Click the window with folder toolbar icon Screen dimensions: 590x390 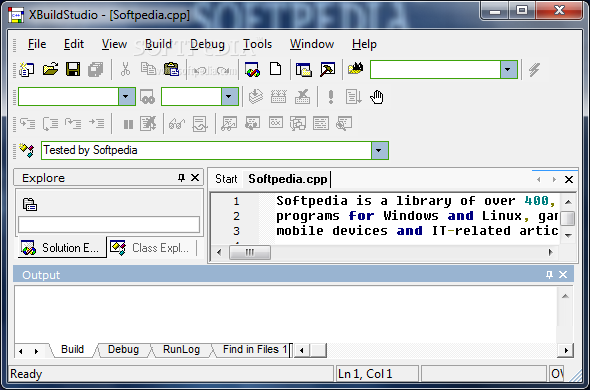pyautogui.click(x=304, y=70)
